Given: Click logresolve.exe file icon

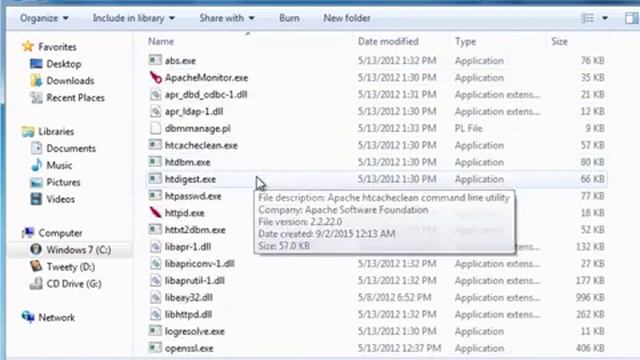Looking at the screenshot, I should pyautogui.click(x=155, y=331).
